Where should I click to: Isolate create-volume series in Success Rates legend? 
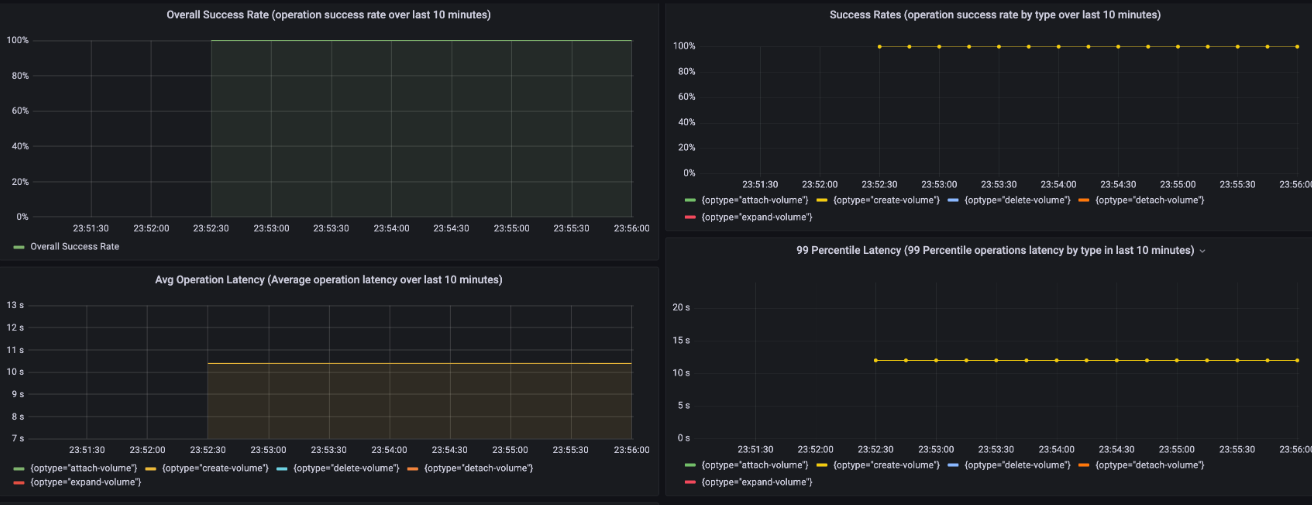click(886, 200)
